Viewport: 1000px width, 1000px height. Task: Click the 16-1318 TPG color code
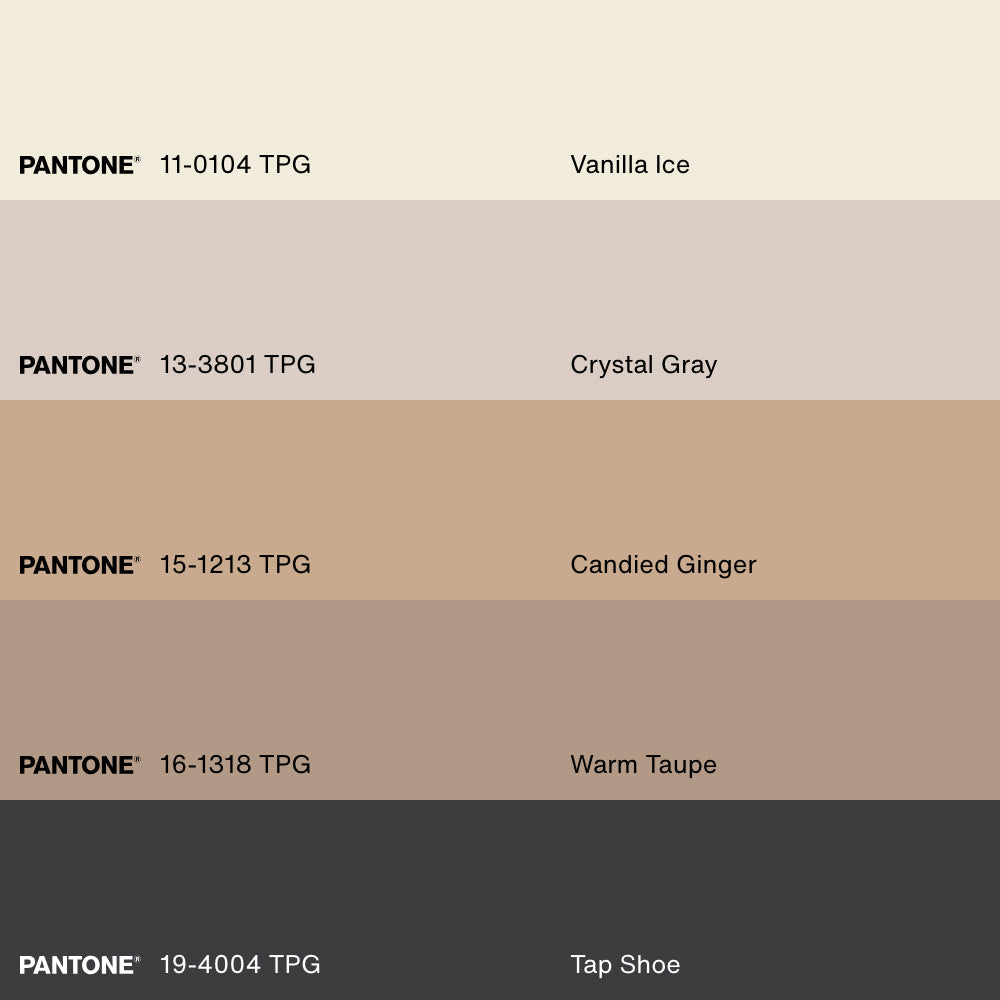click(235, 765)
